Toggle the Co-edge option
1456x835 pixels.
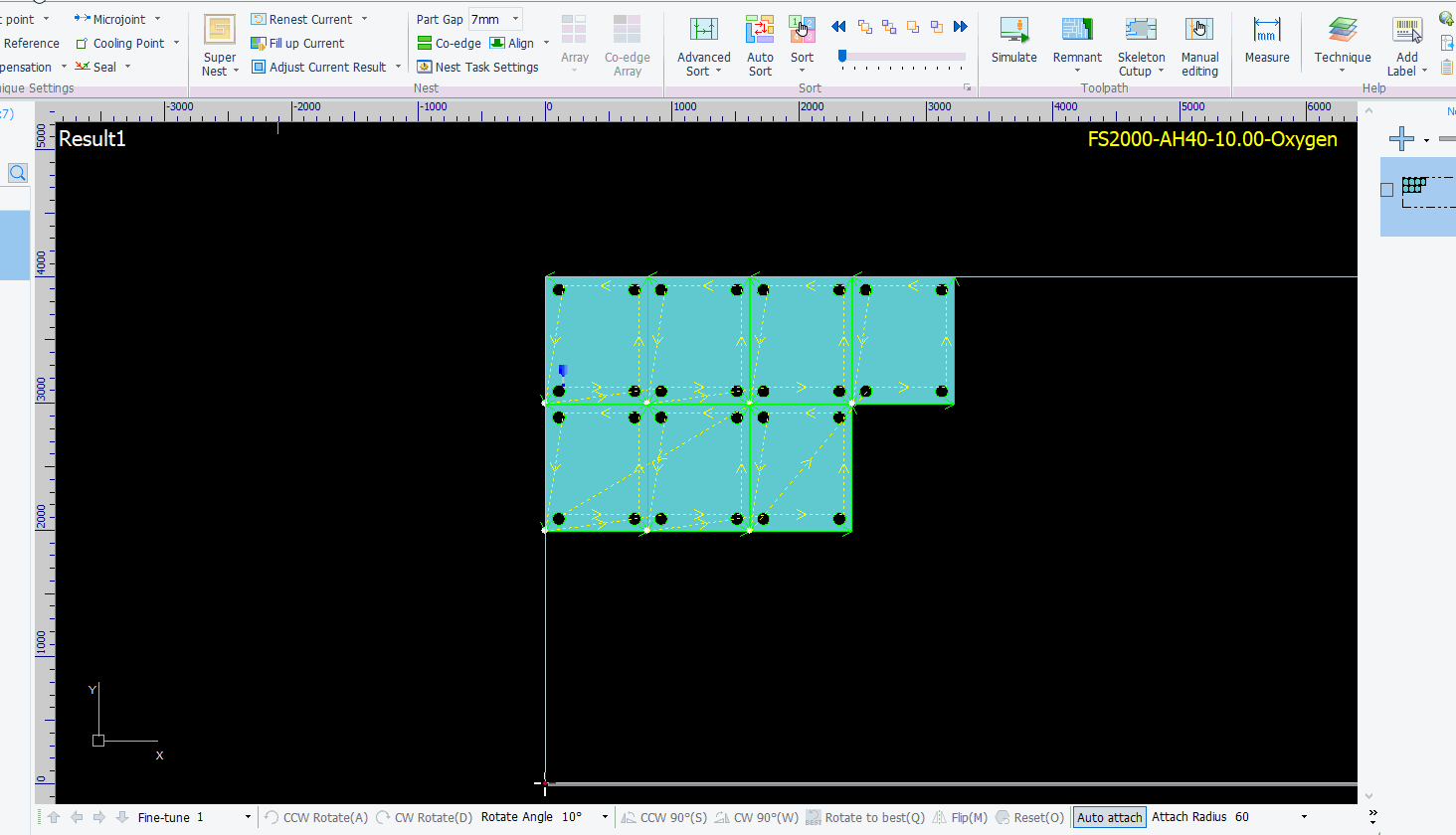pos(450,44)
